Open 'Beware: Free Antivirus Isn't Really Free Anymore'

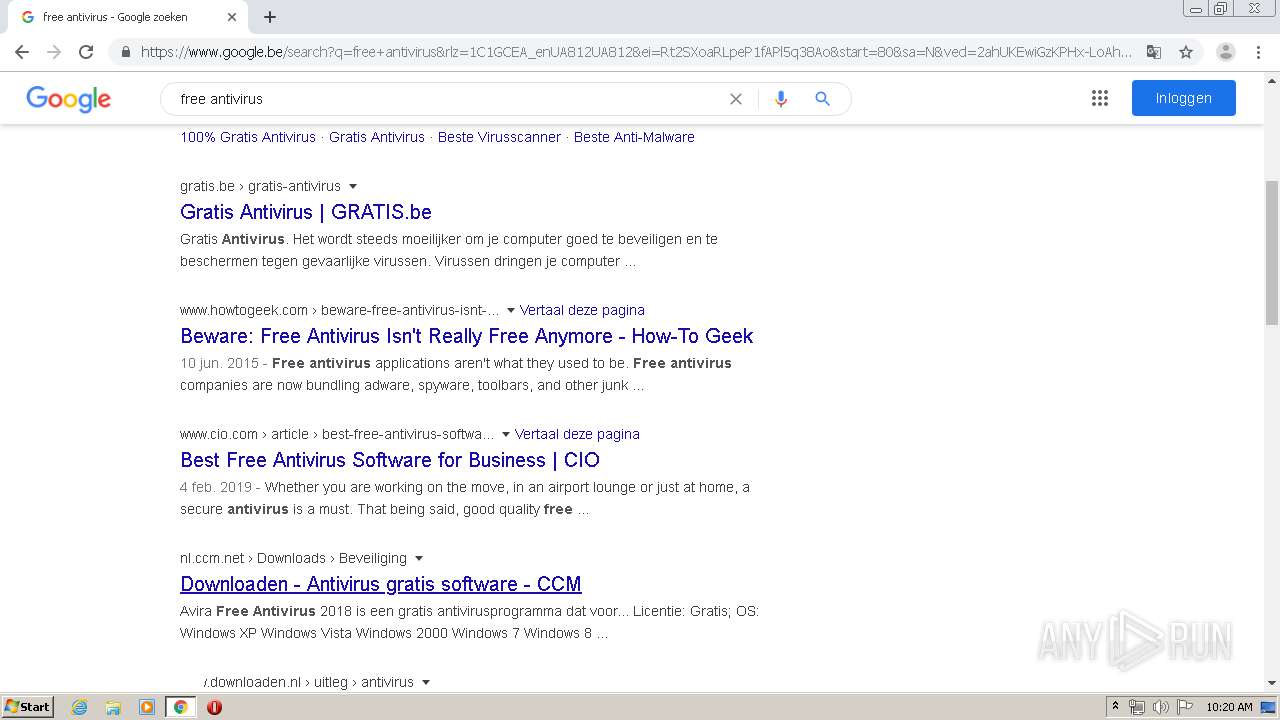coord(467,336)
